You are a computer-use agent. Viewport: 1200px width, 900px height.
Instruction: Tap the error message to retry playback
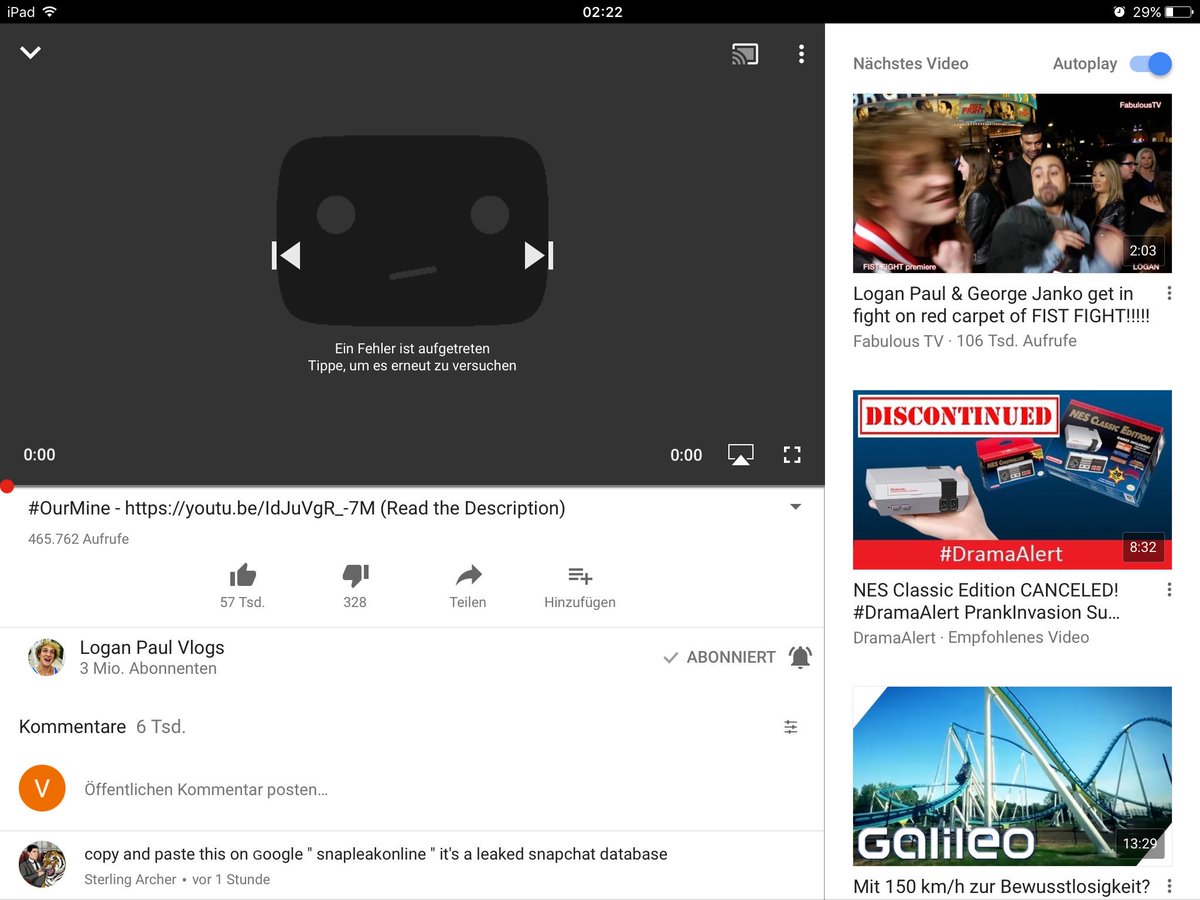coord(412,357)
